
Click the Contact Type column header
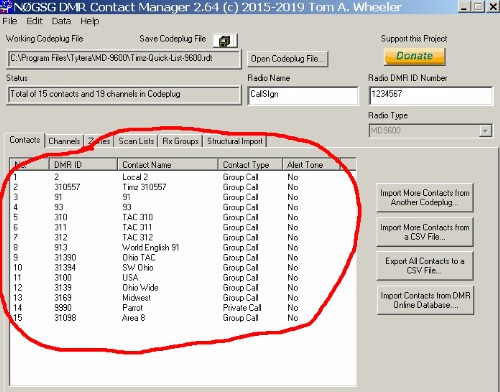click(250, 165)
